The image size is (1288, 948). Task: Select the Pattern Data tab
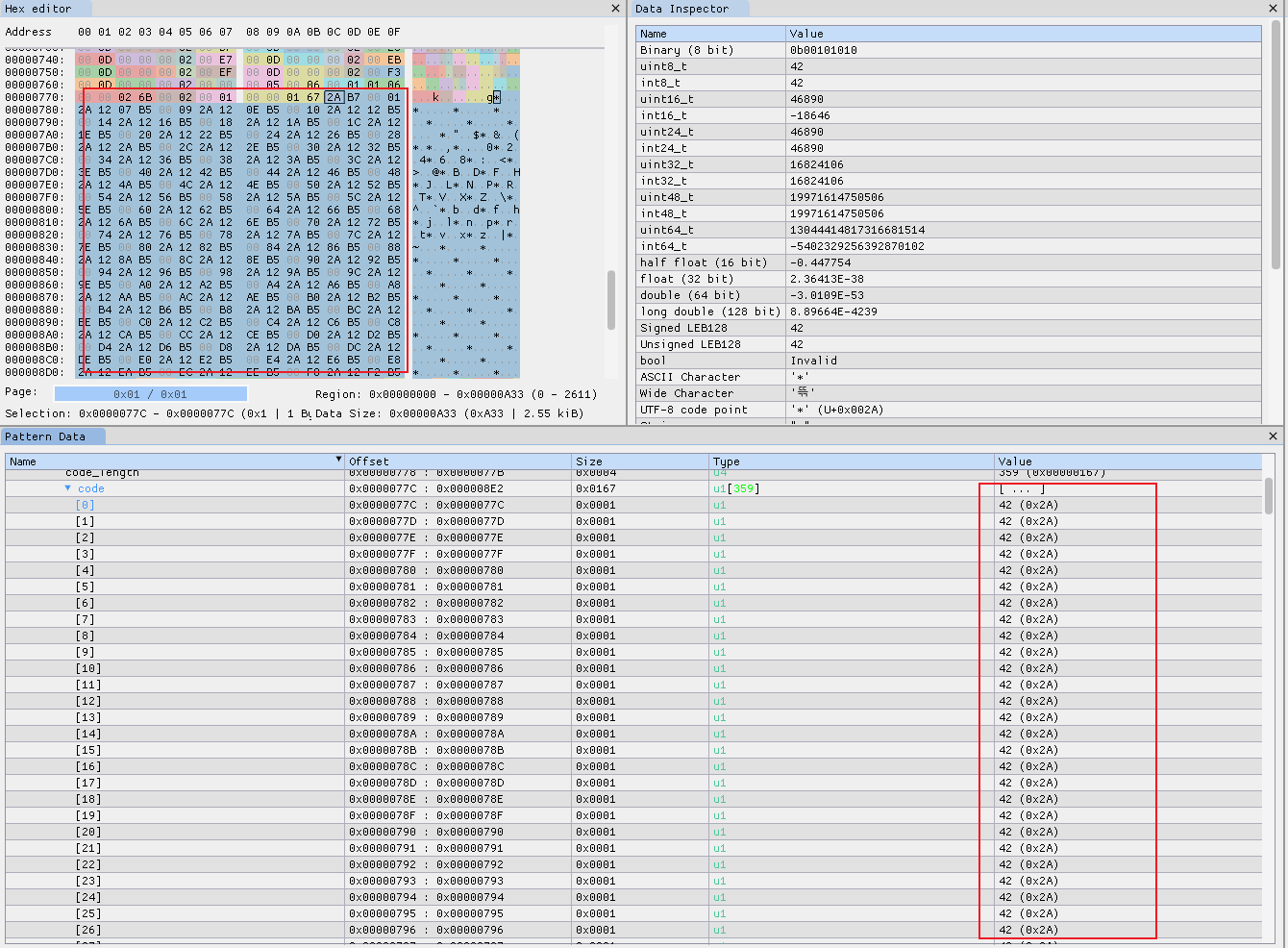(53, 436)
